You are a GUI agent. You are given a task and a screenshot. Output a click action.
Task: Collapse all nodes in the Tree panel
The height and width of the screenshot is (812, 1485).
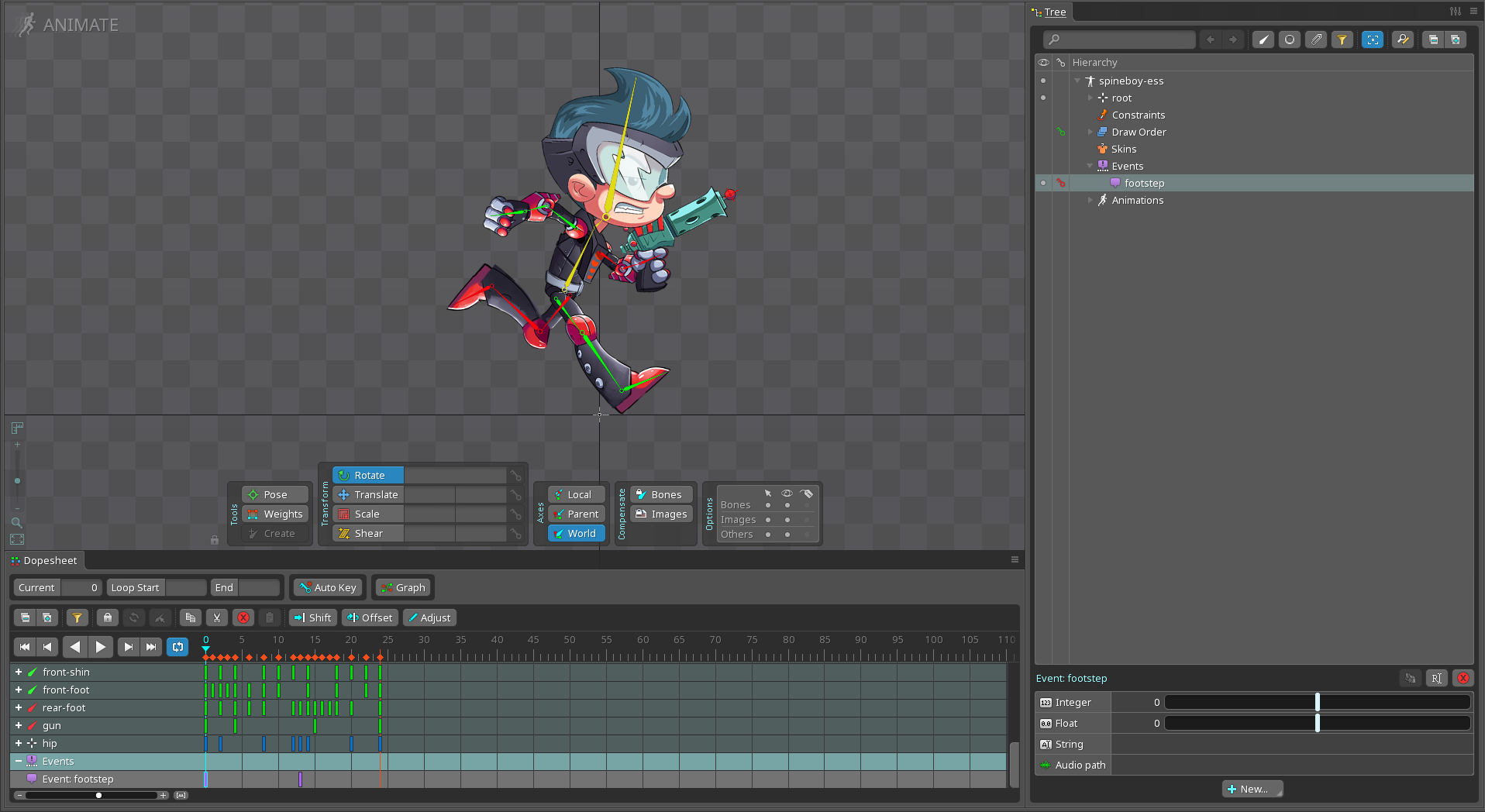[1433, 40]
